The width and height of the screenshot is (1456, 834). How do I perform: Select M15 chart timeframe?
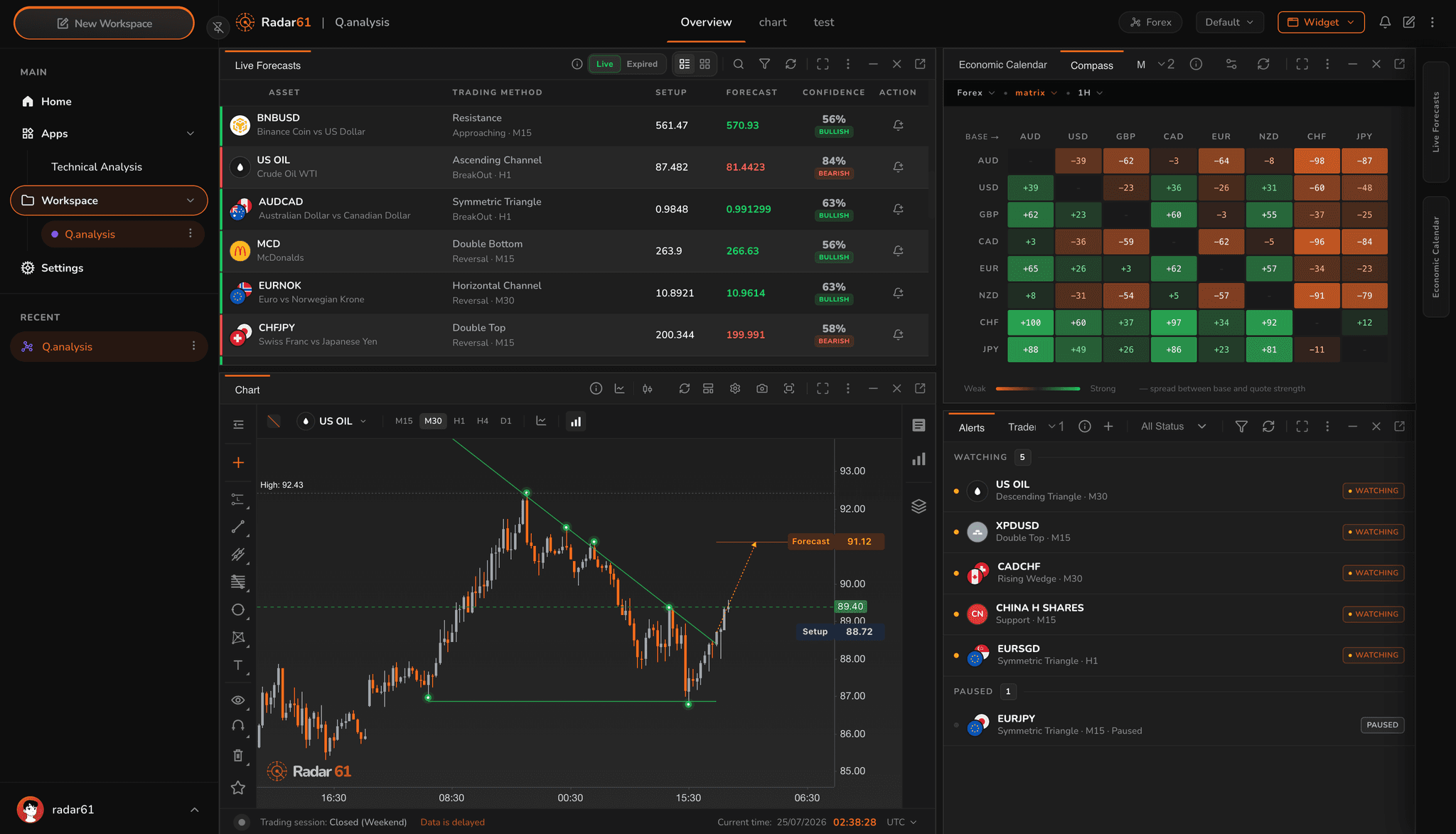pos(404,421)
